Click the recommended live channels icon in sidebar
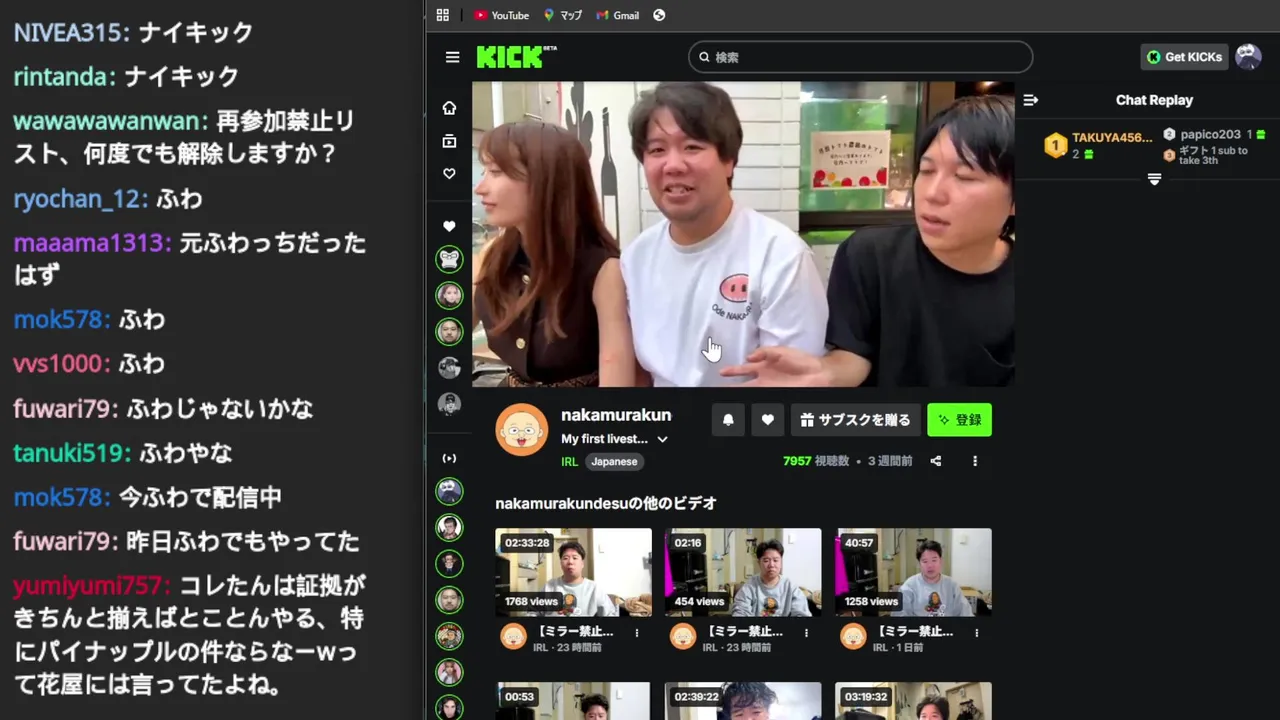Viewport: 1280px width, 720px height. click(449, 458)
